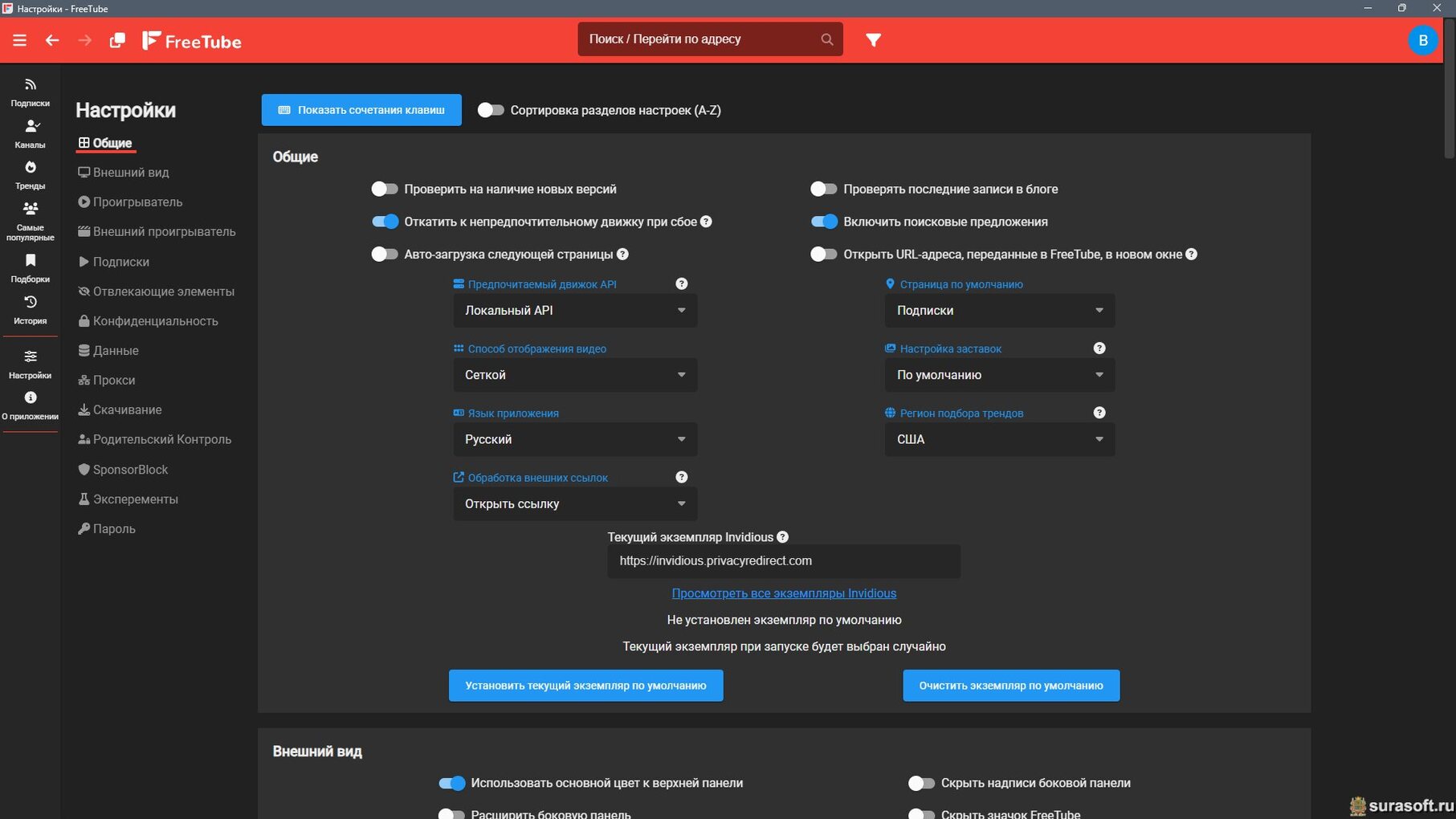The image size is (1456, 819).
Task: Go back with the left arrow
Action: tap(52, 40)
